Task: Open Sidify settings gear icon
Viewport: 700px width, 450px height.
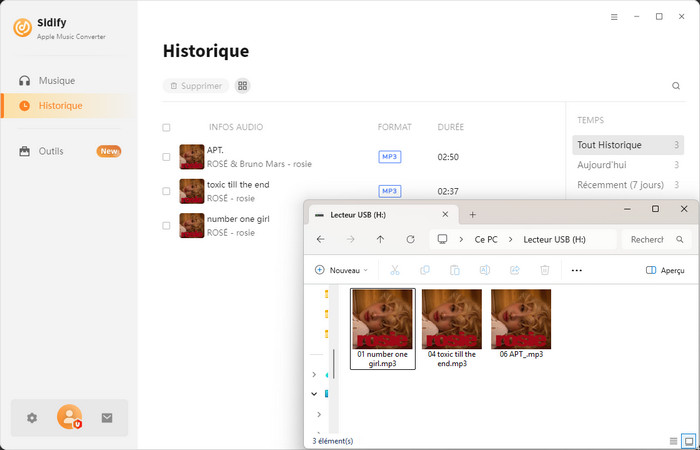Action: [x=32, y=418]
